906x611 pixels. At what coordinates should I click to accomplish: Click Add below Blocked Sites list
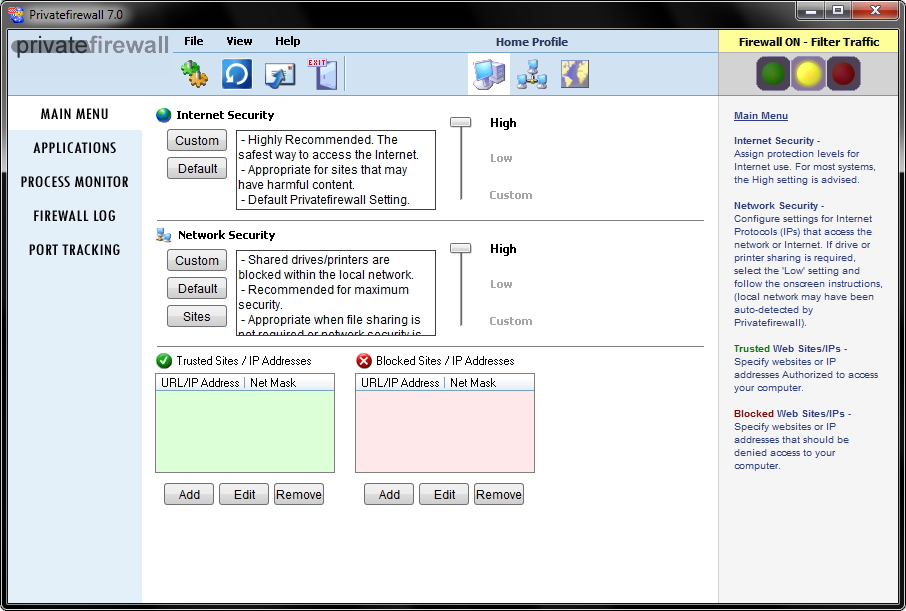389,495
